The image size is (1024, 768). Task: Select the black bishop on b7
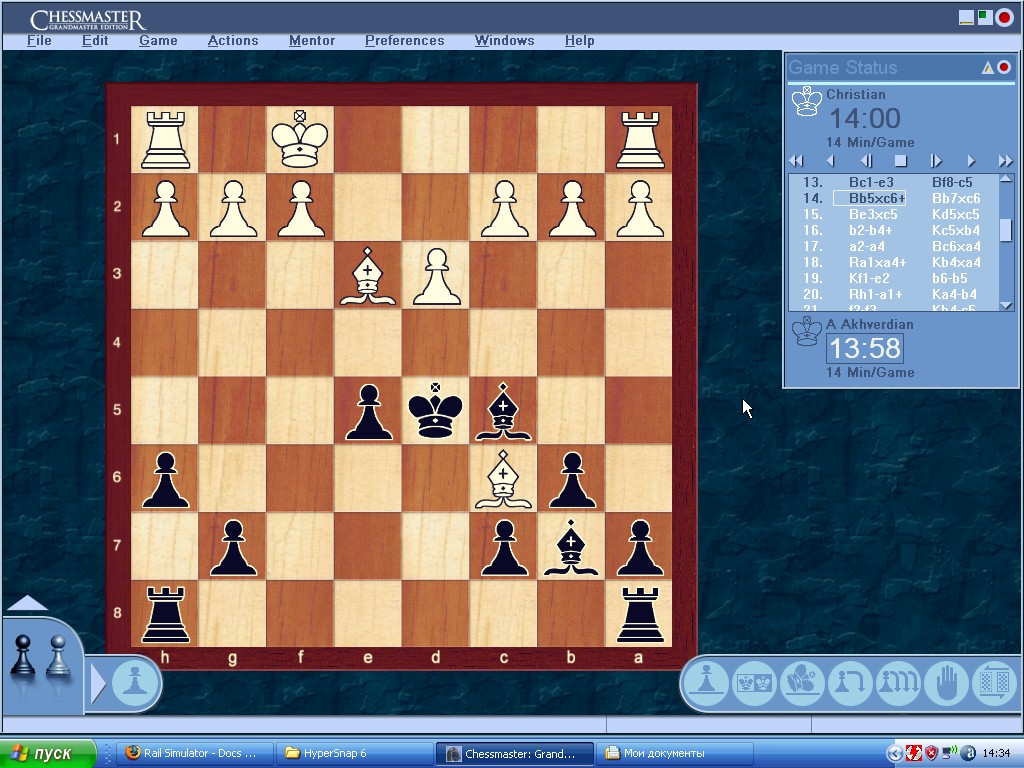(571, 547)
